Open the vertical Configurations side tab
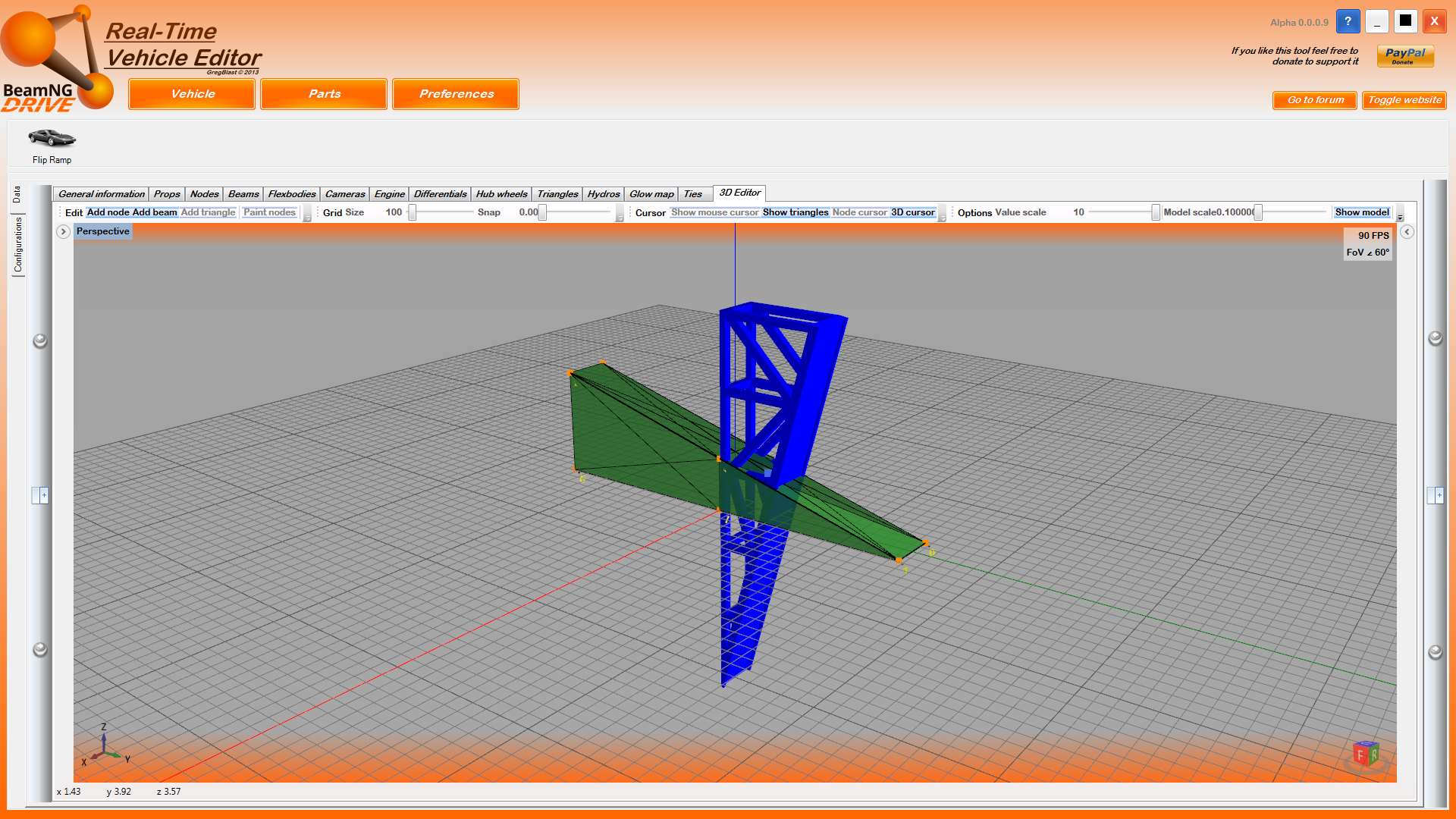Viewport: 1456px width, 819px height. (x=18, y=244)
